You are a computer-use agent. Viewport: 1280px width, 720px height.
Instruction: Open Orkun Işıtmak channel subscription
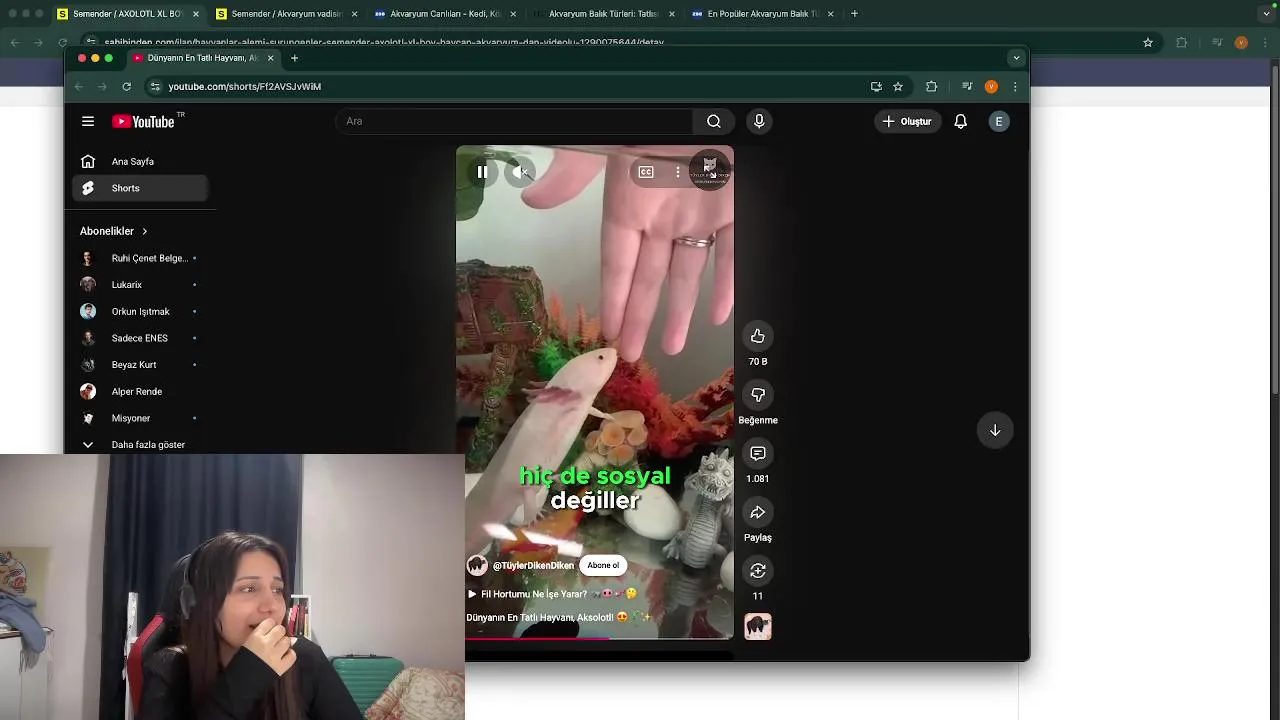[140, 311]
